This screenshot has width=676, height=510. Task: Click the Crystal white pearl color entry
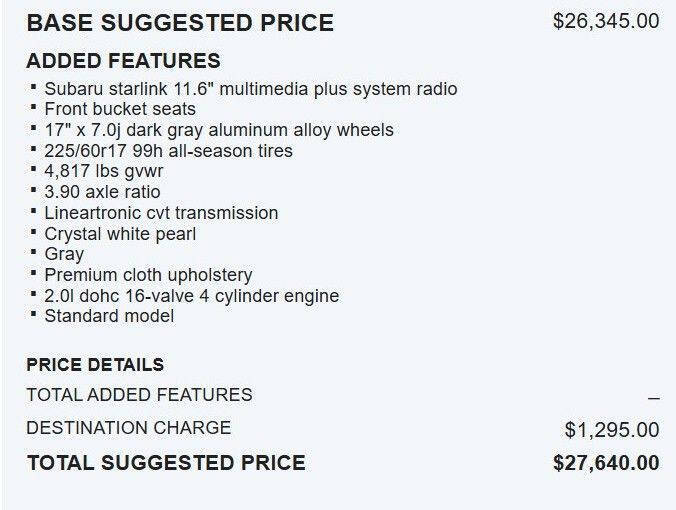tap(120, 234)
